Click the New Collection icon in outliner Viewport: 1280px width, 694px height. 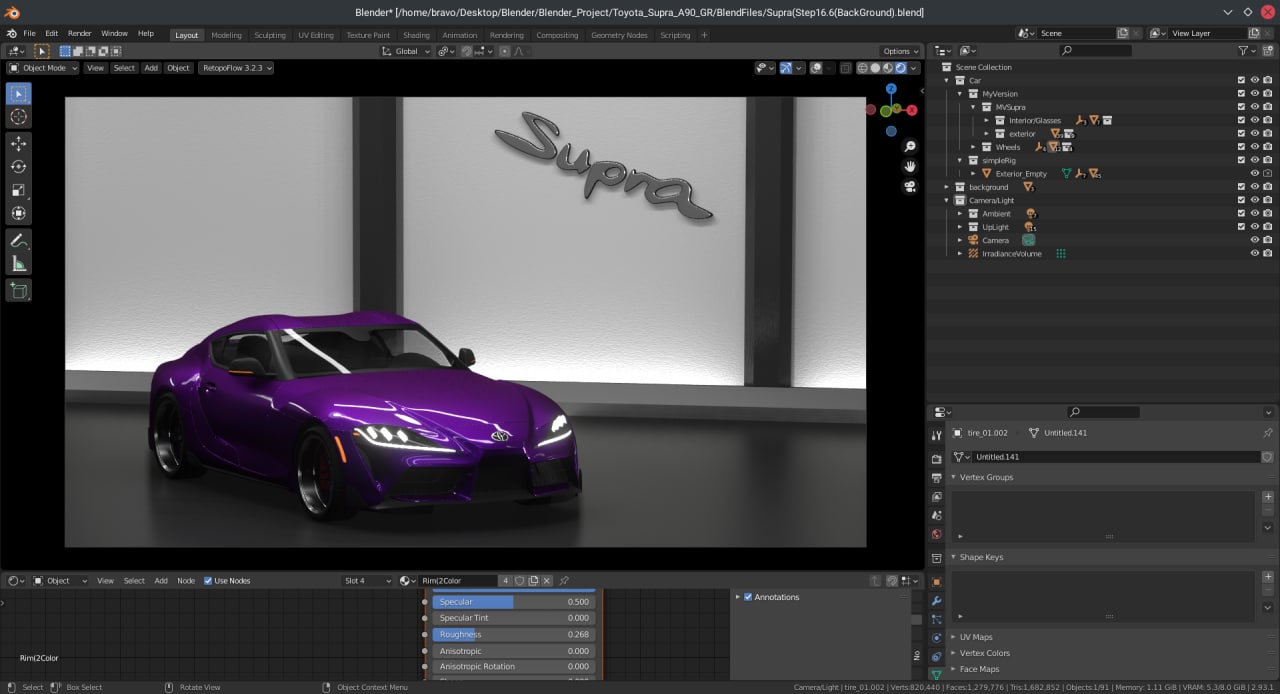(x=1268, y=50)
